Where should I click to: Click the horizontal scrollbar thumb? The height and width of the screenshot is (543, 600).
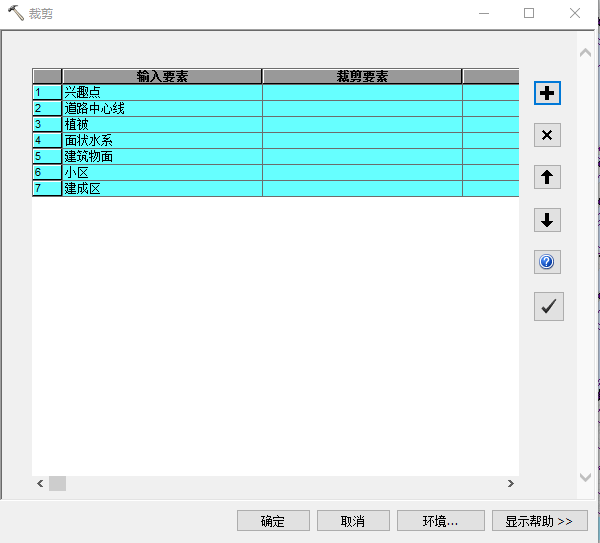pyautogui.click(x=57, y=484)
